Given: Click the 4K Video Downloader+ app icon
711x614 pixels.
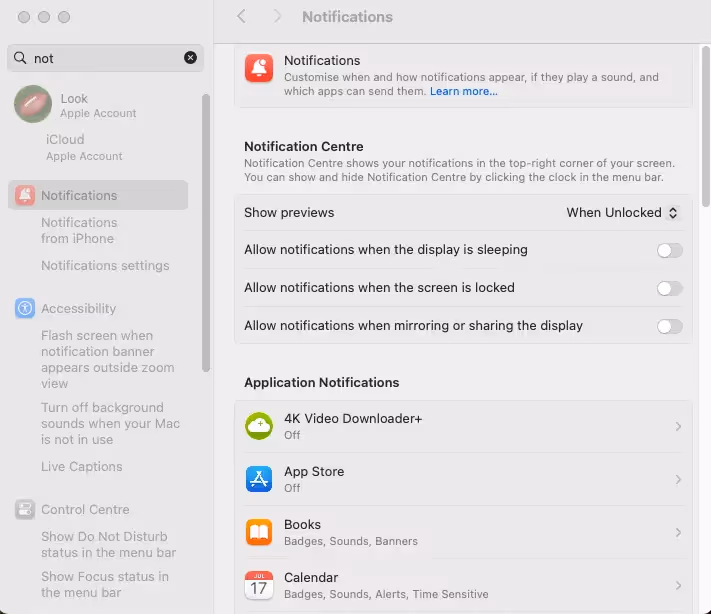Looking at the screenshot, I should 259,426.
